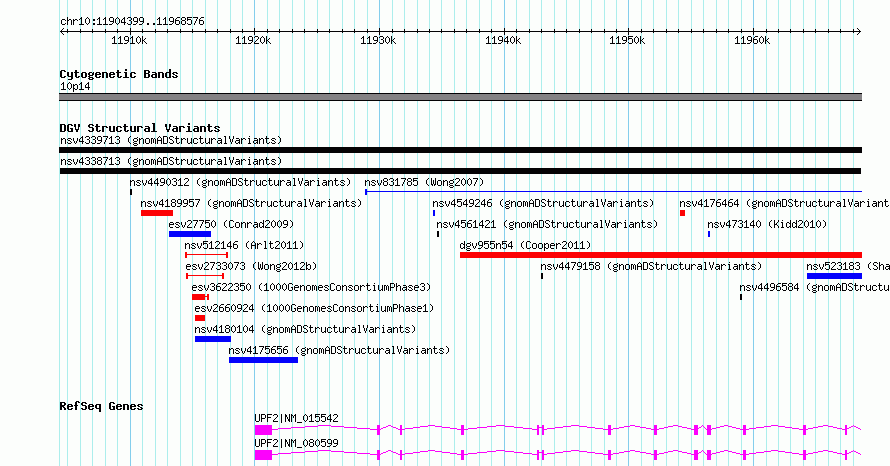Viewport: 890px width, 466px height.
Task: Click the 11920k ruler tick label
Action: [253, 40]
